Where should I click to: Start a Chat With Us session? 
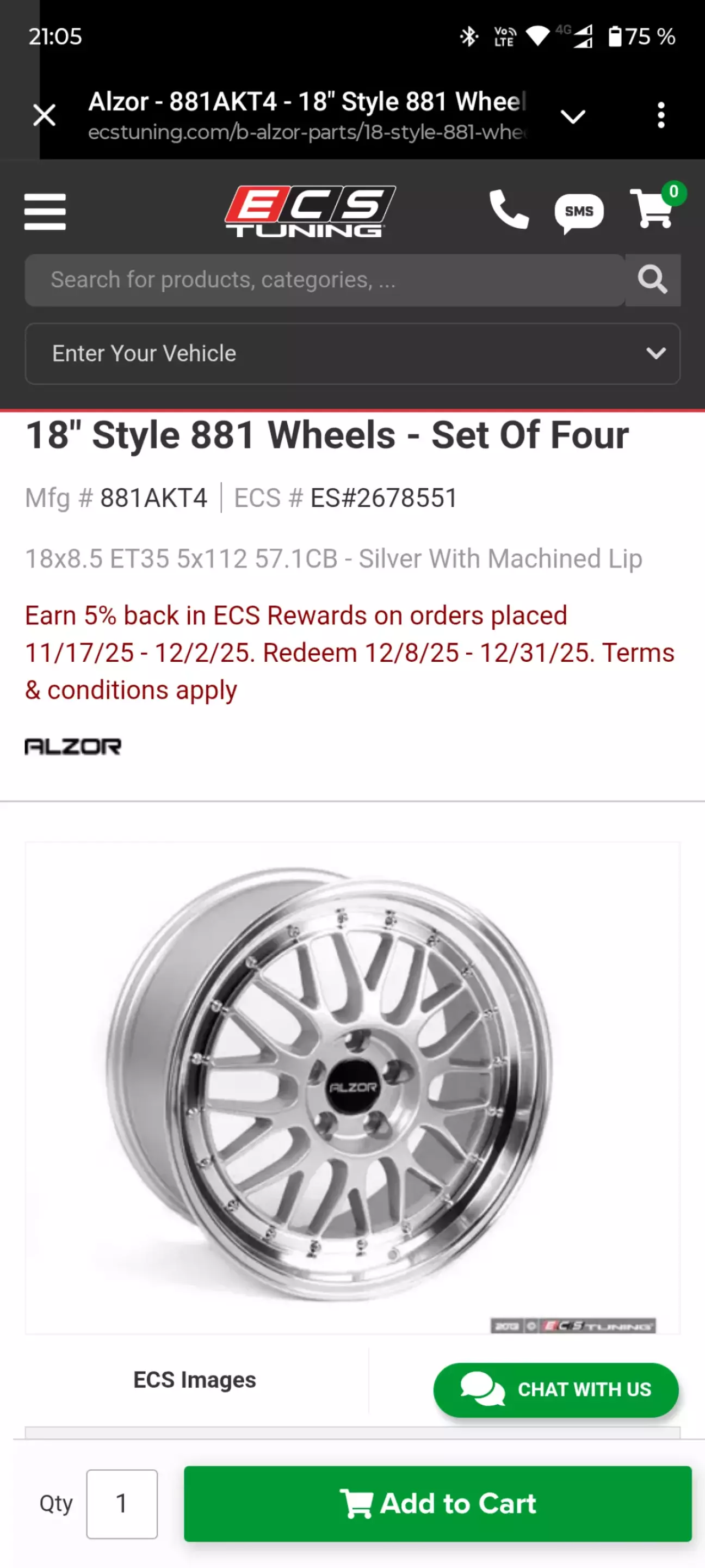[x=555, y=1389]
